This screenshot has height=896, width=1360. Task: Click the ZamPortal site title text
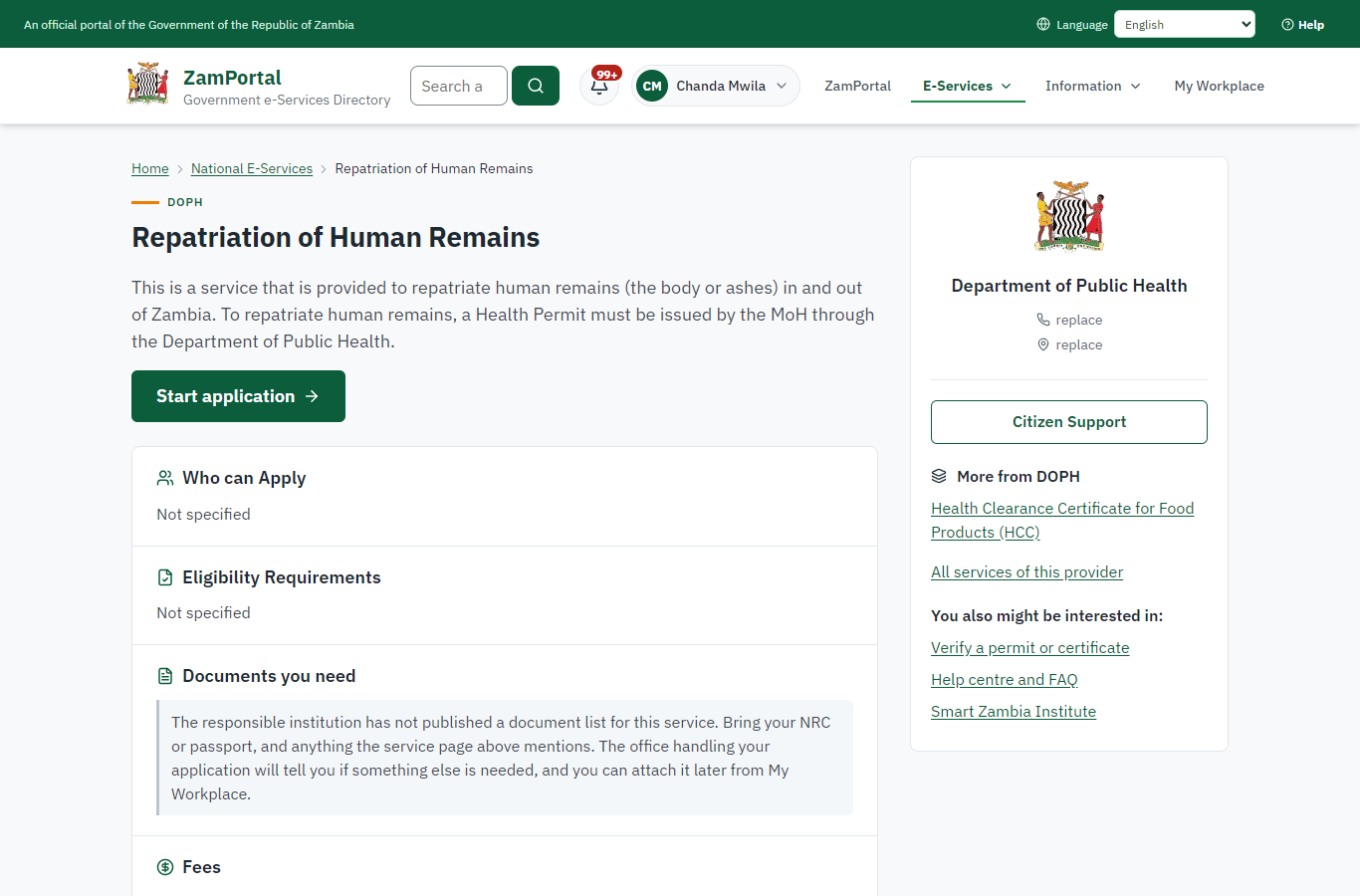tap(232, 78)
